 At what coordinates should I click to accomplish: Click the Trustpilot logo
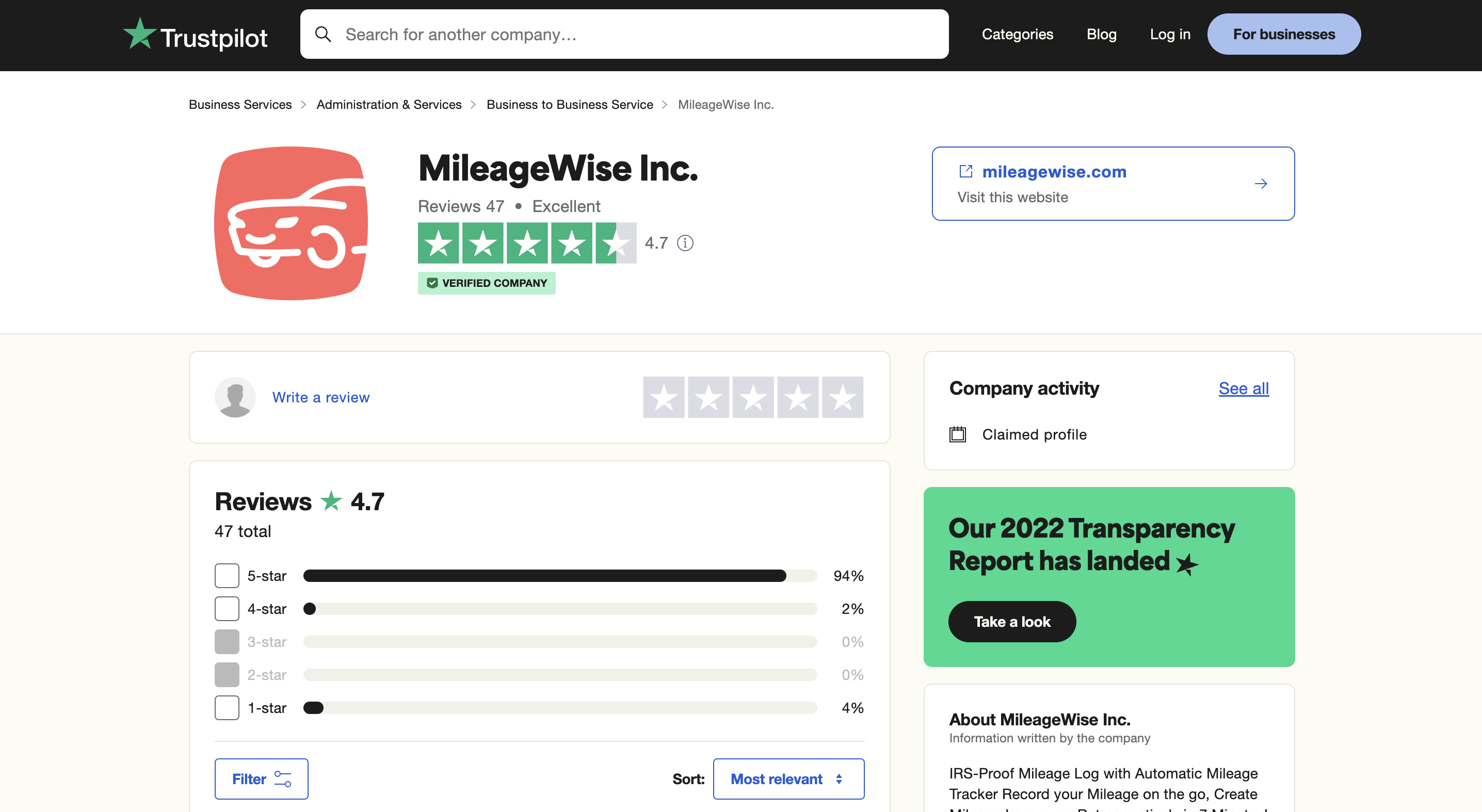[195, 35]
